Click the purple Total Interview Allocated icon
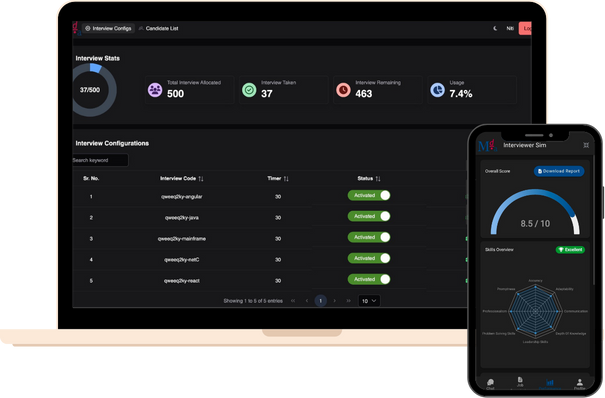605x398 pixels. tap(155, 90)
